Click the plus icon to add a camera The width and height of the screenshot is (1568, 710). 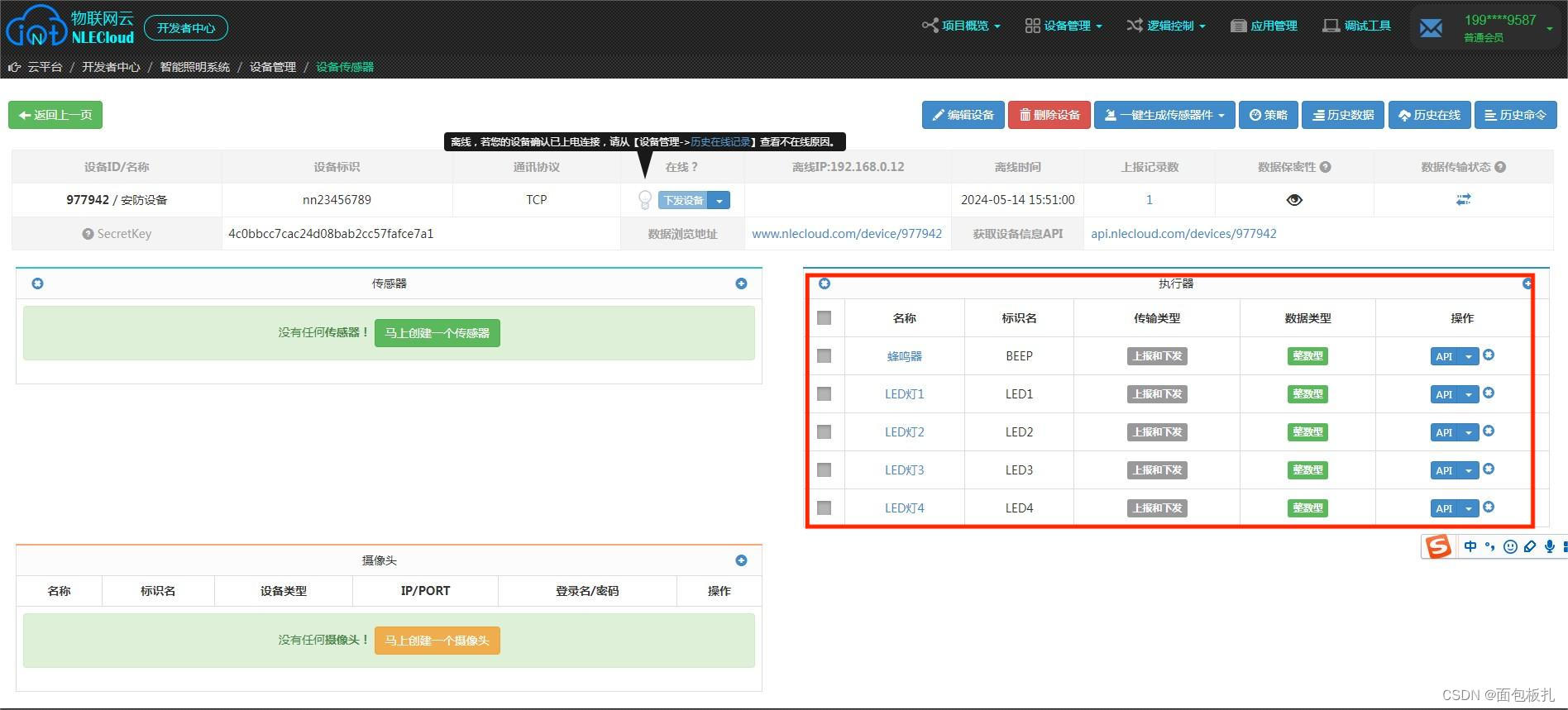click(x=741, y=560)
